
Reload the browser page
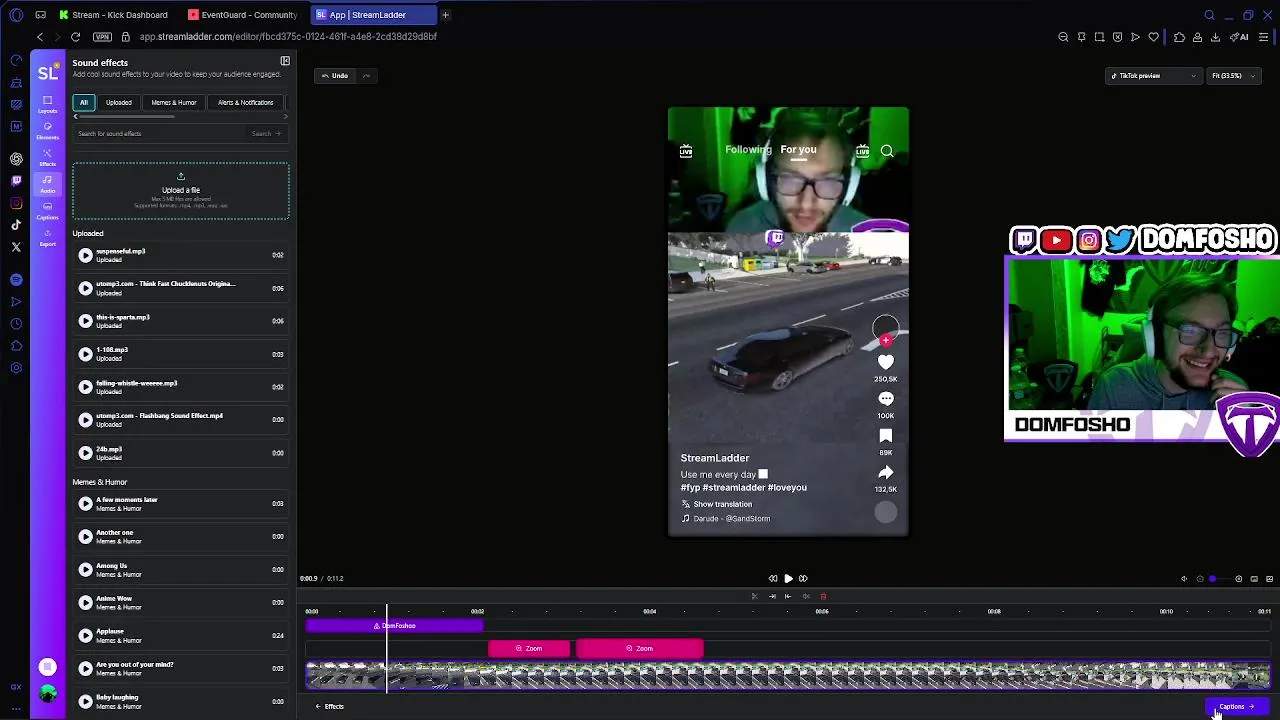point(75,37)
